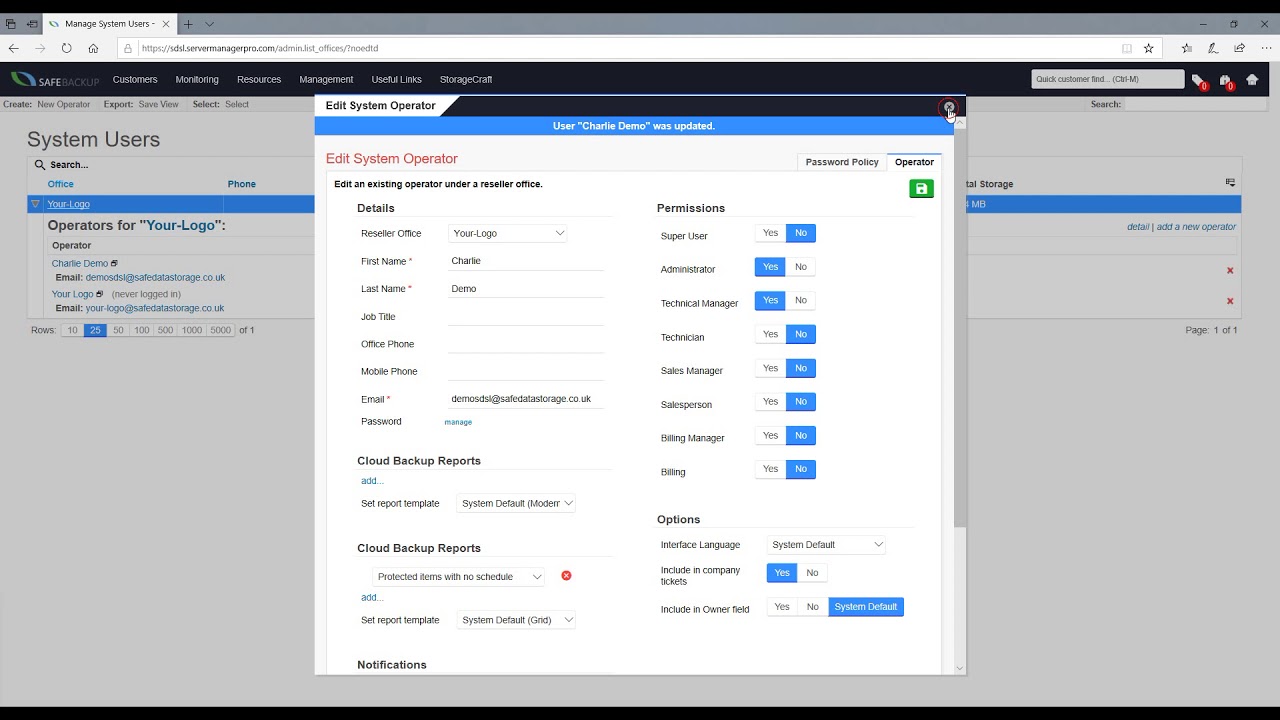Open the Management menu

(x=326, y=79)
